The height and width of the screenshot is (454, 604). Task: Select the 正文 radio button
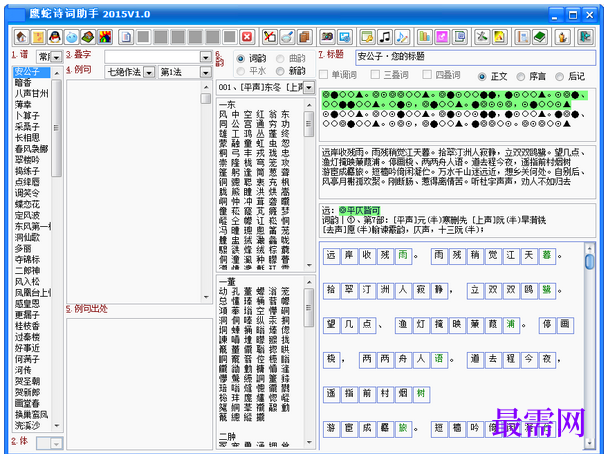[x=482, y=77]
